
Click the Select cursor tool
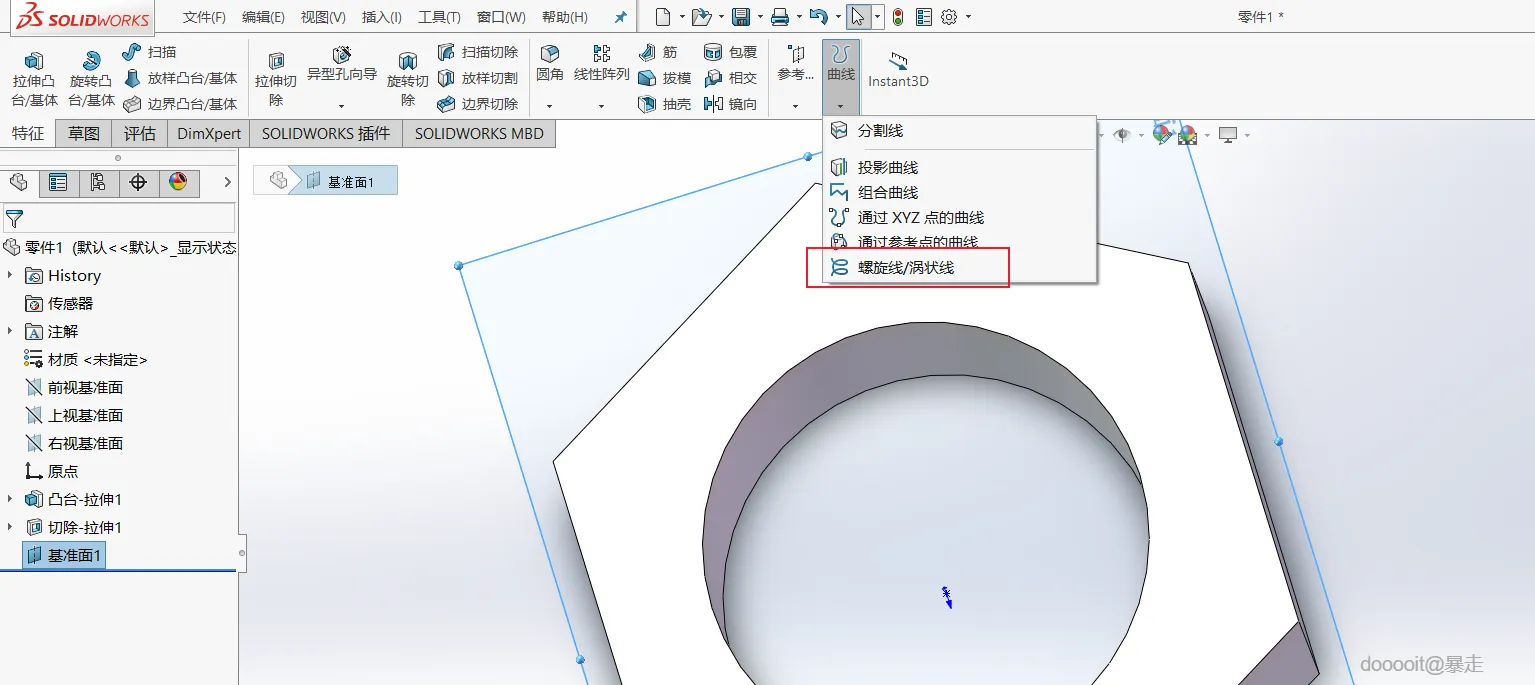click(x=858, y=17)
